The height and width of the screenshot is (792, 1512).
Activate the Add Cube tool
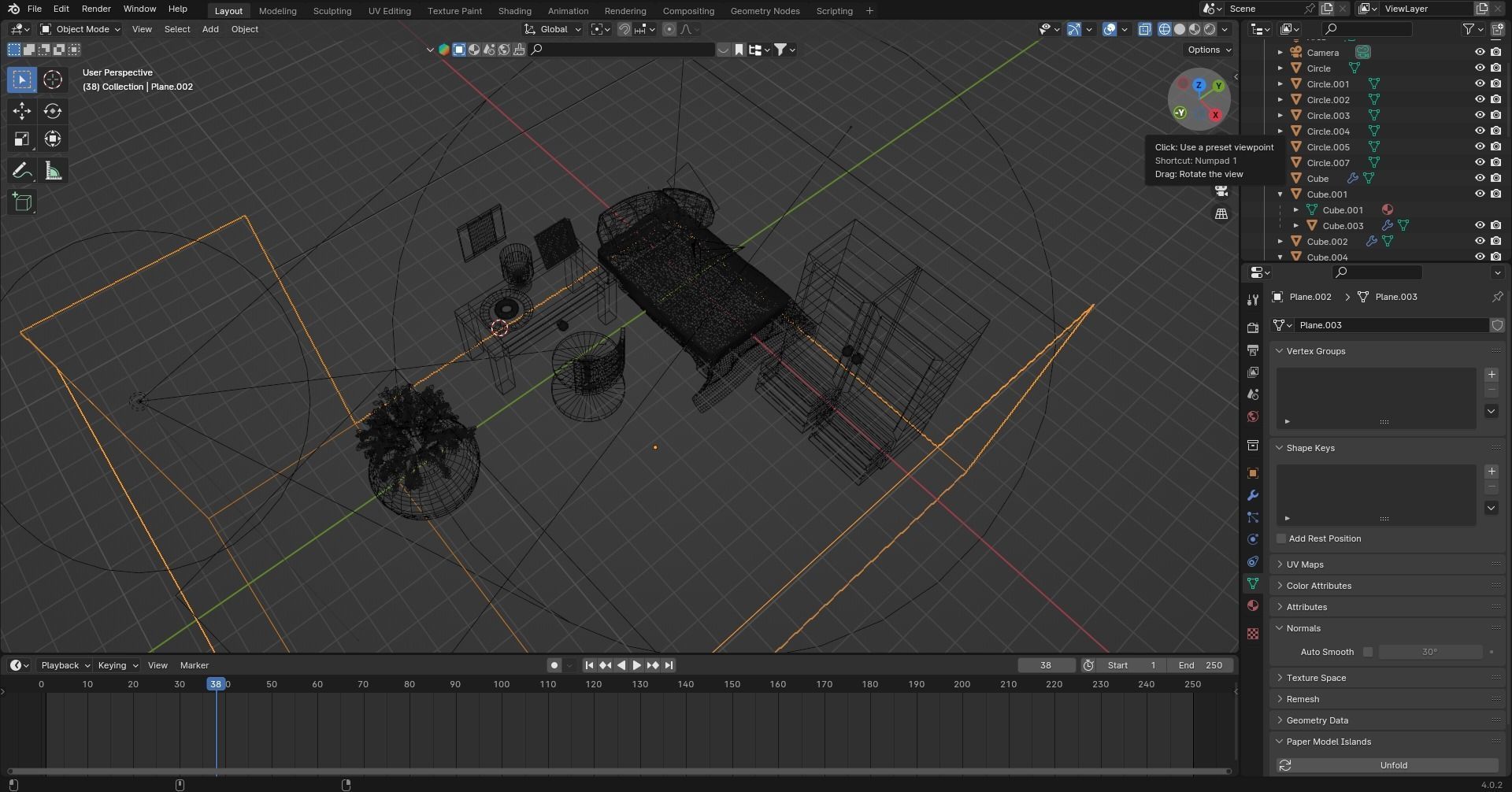[22, 202]
